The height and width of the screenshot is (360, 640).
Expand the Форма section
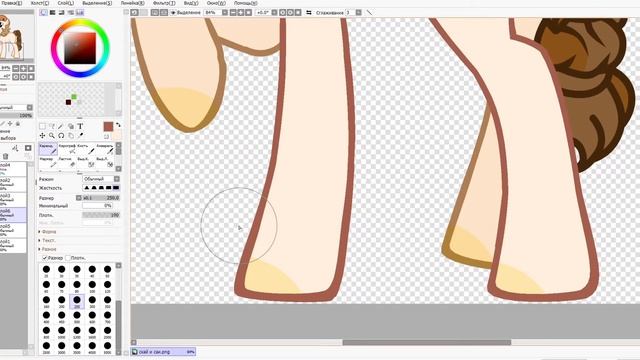click(48, 232)
